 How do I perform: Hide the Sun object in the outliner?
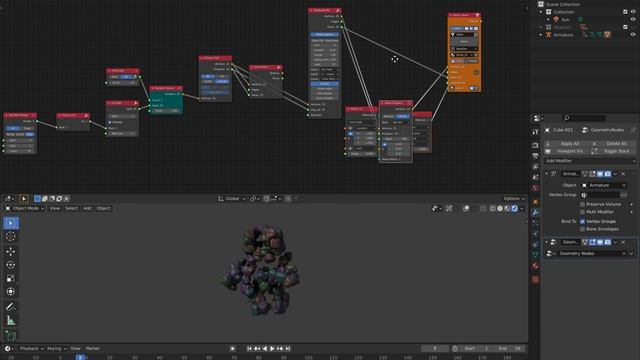pos(633,20)
